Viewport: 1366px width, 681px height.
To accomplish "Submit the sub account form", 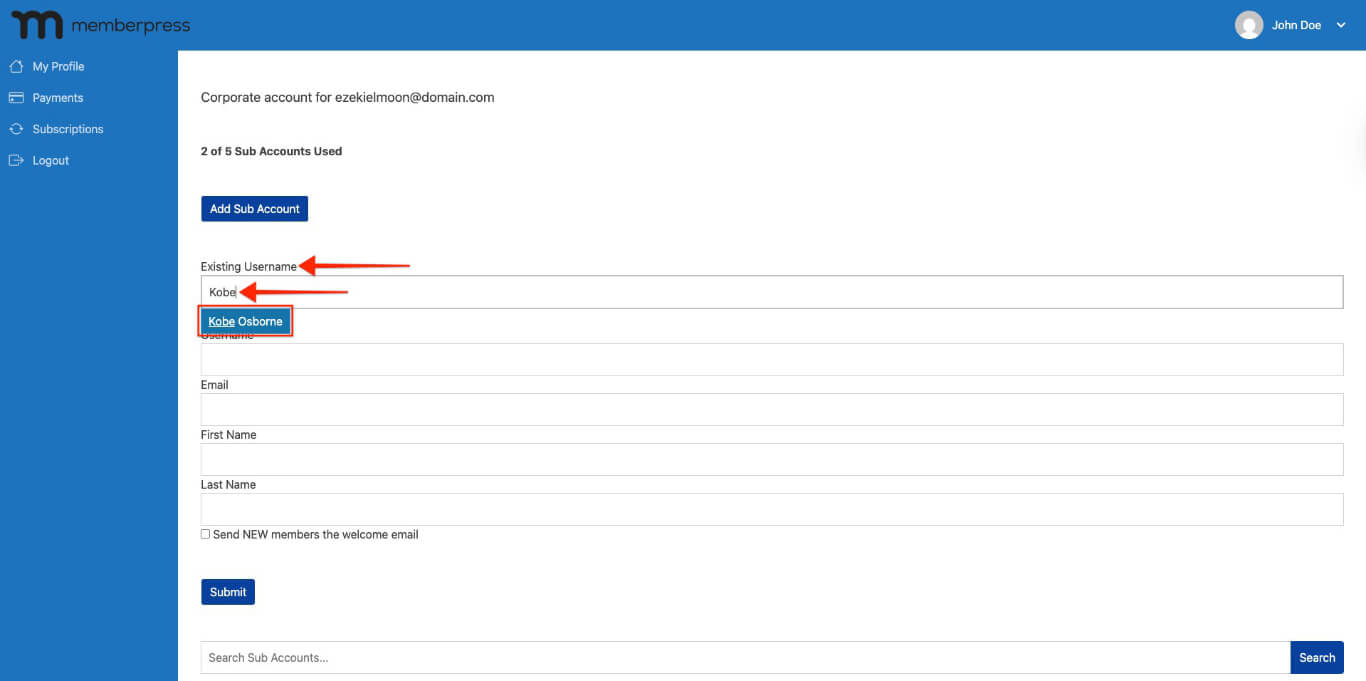I will [227, 591].
